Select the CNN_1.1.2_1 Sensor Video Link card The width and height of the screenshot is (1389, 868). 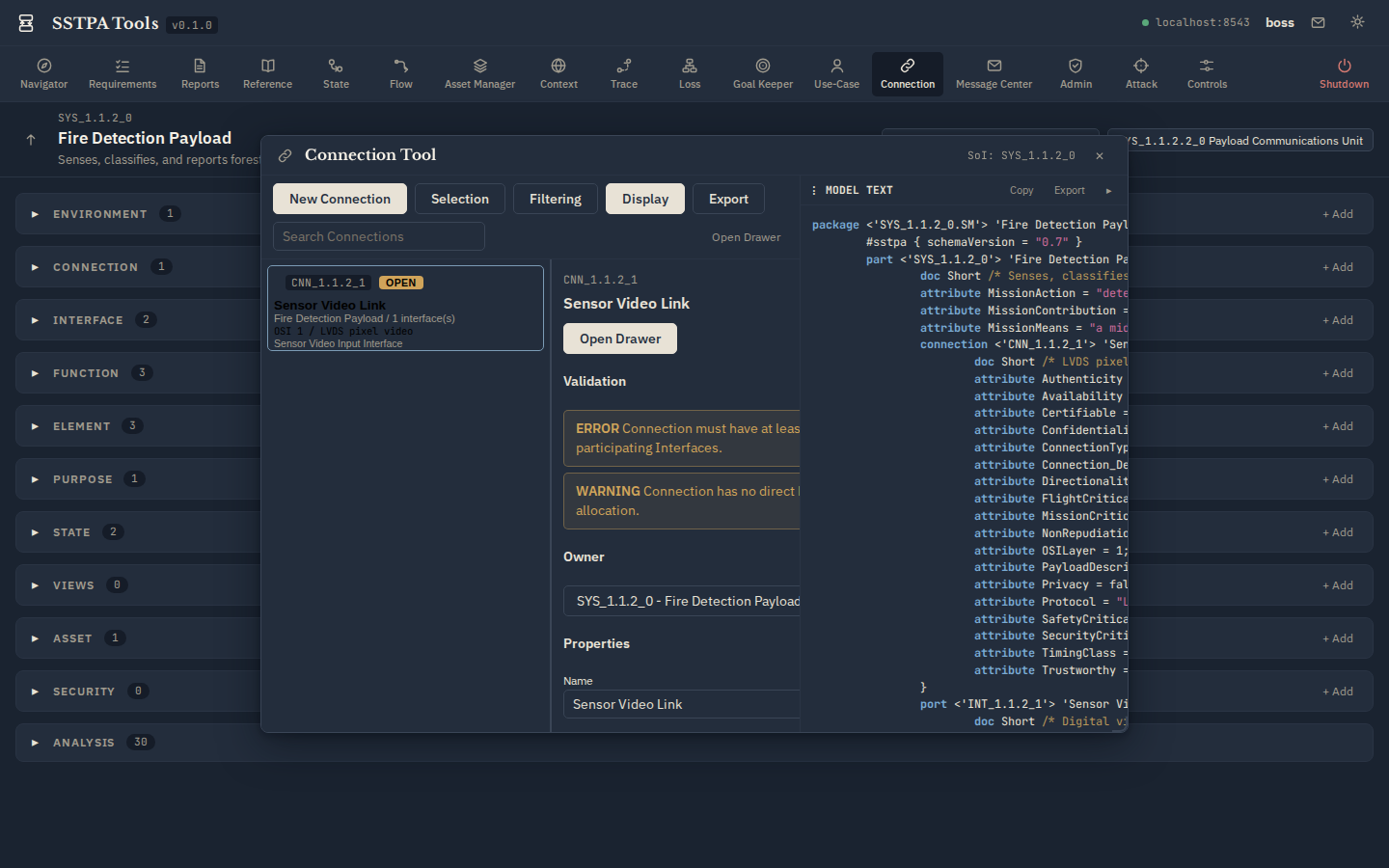405,308
